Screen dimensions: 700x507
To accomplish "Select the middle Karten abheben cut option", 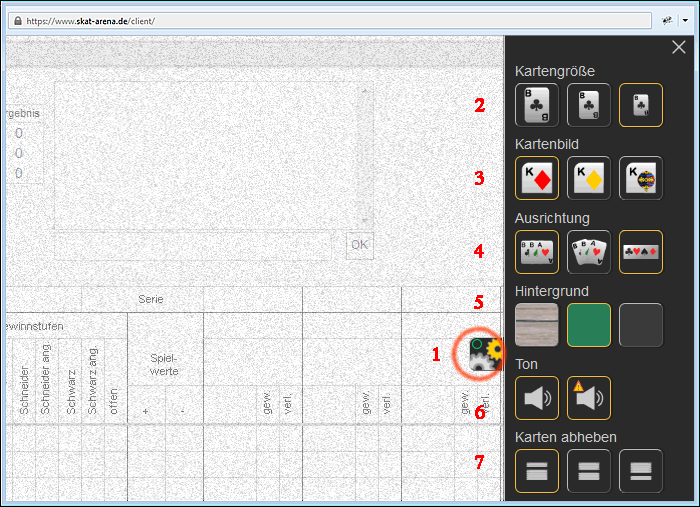I will point(588,471).
